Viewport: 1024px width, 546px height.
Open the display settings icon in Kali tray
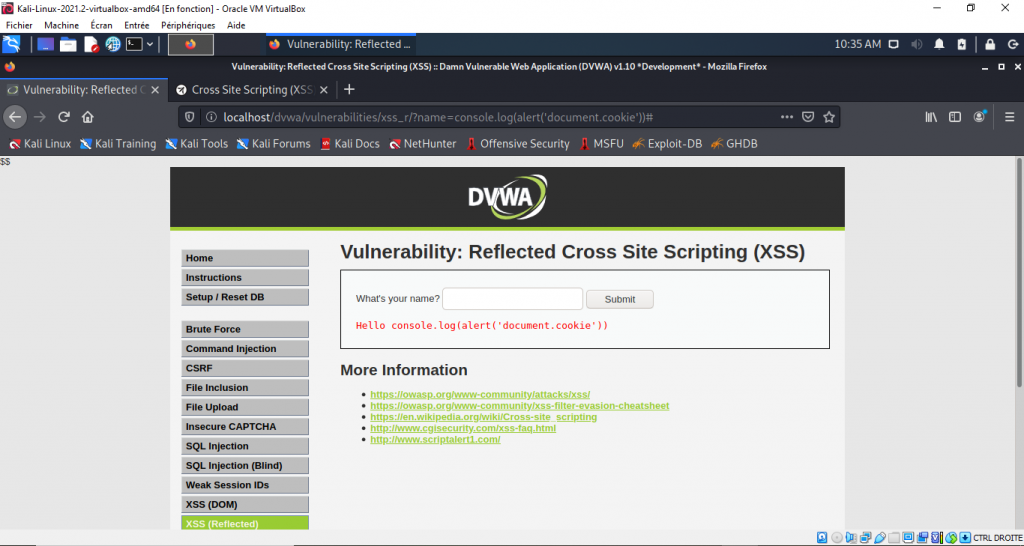[x=893, y=44]
